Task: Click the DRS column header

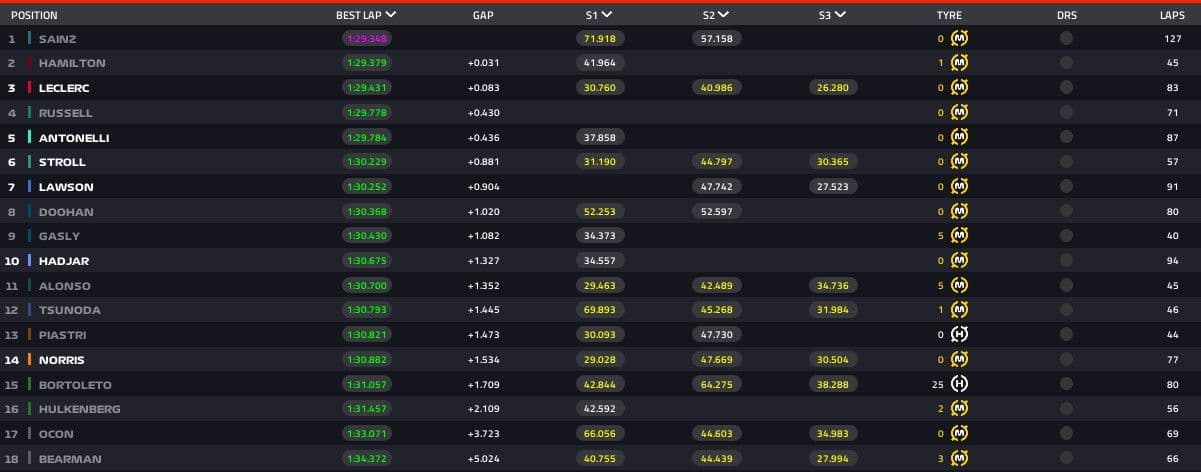Action: pyautogui.click(x=1067, y=16)
